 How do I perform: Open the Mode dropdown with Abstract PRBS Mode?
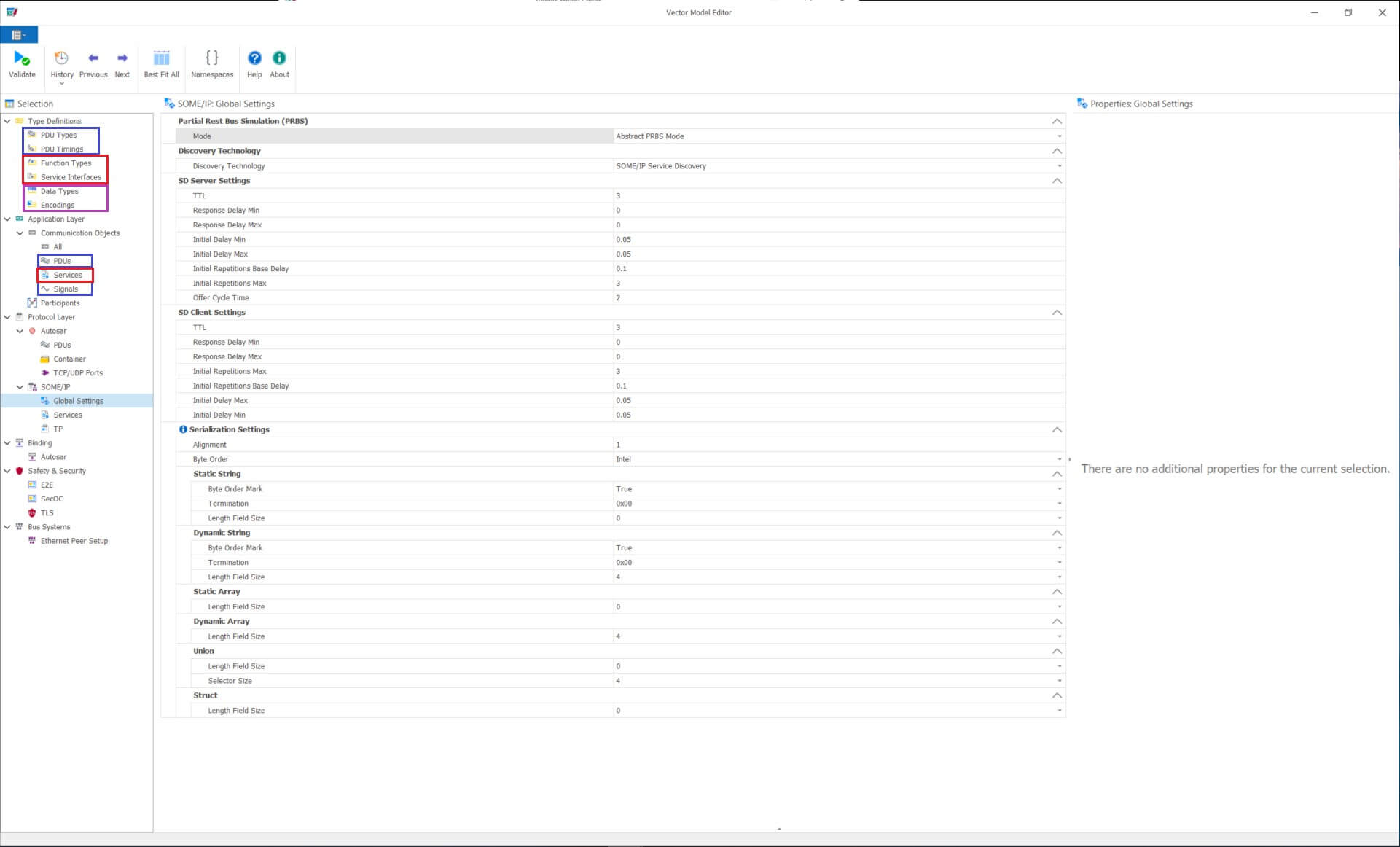click(x=1059, y=136)
